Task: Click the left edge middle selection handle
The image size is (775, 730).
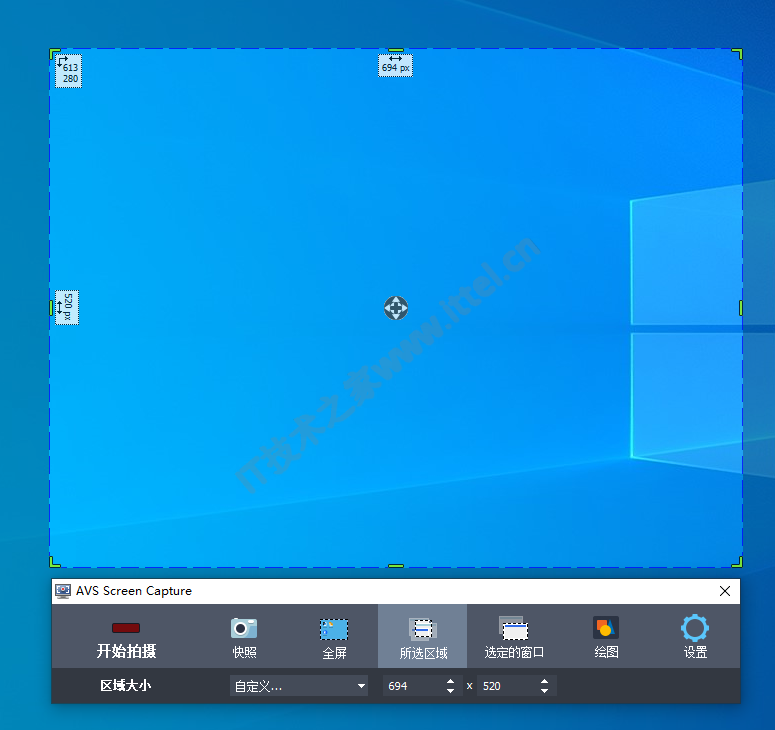Action: coord(51,308)
